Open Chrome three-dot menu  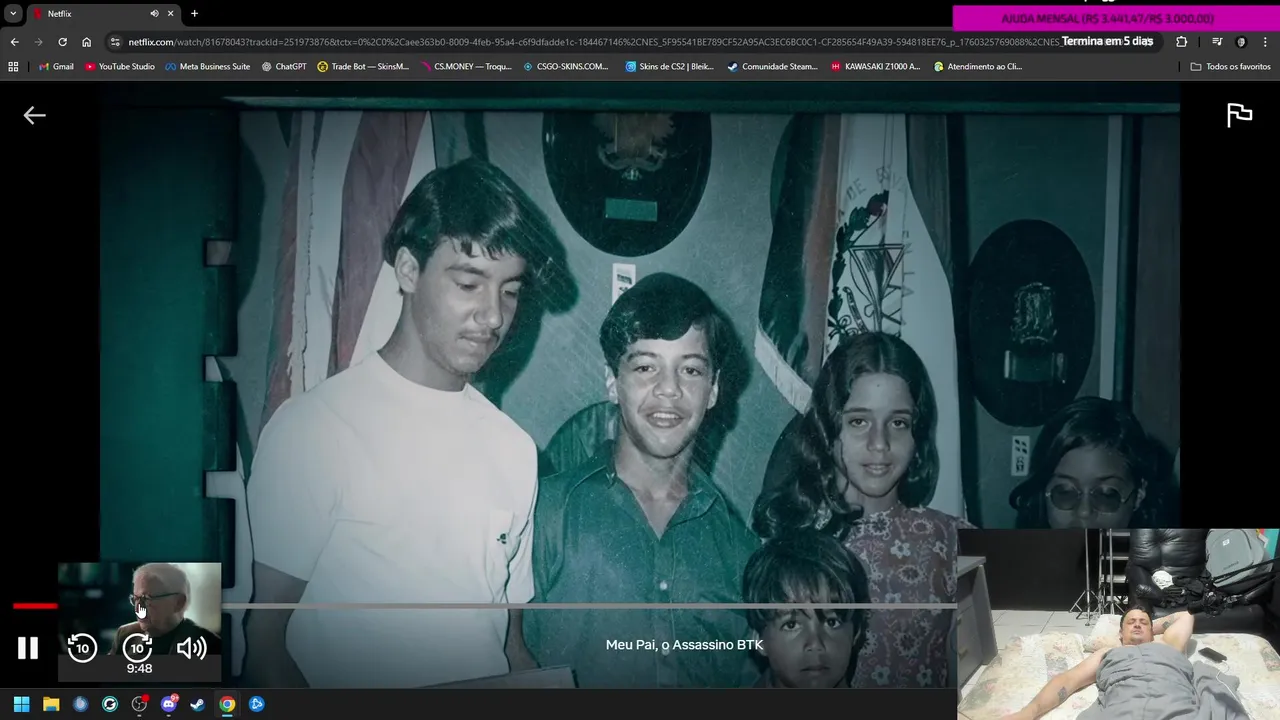click(x=1265, y=42)
